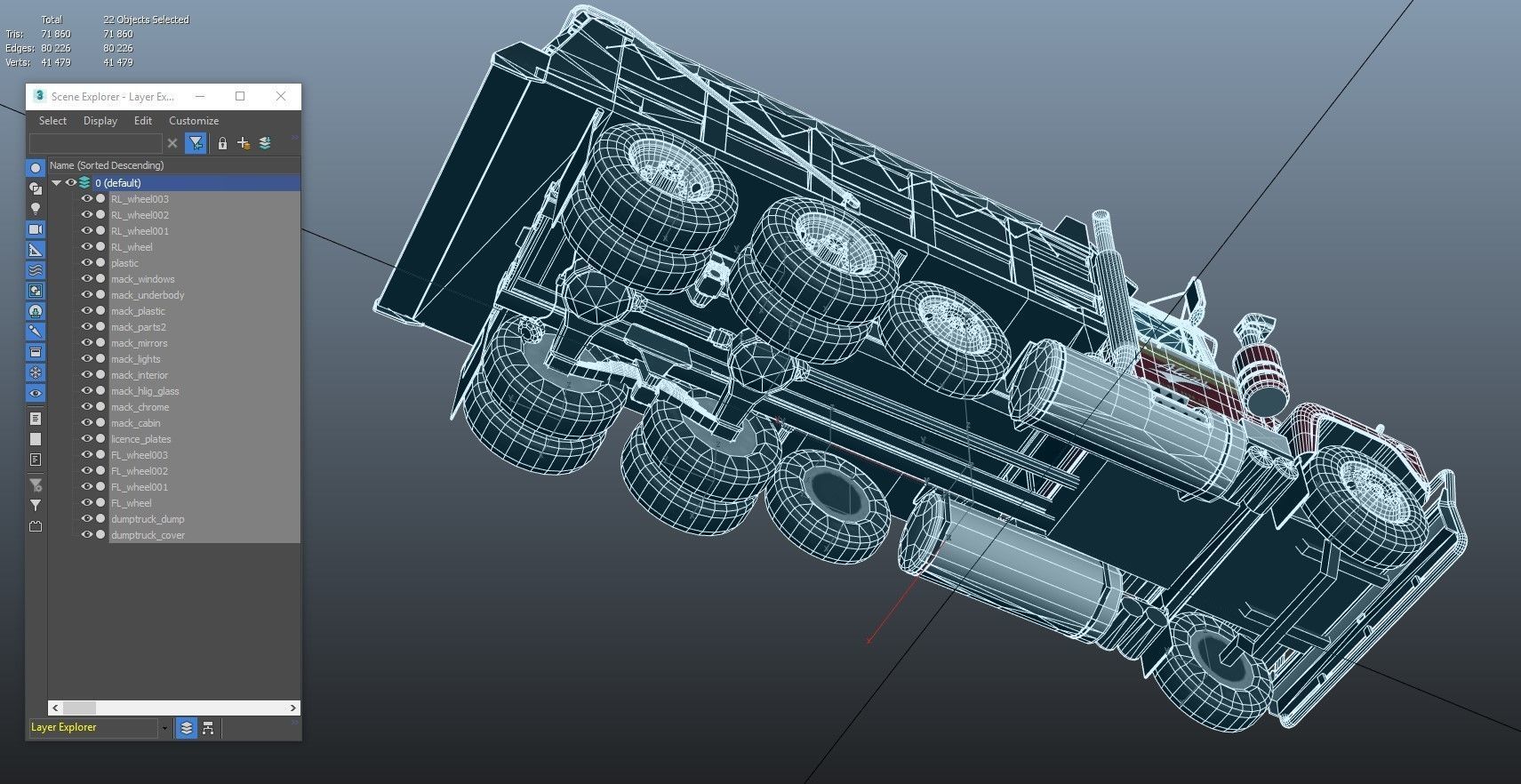1521x784 pixels.
Task: Collapse the 0 (default) layer tree
Action: click(56, 183)
